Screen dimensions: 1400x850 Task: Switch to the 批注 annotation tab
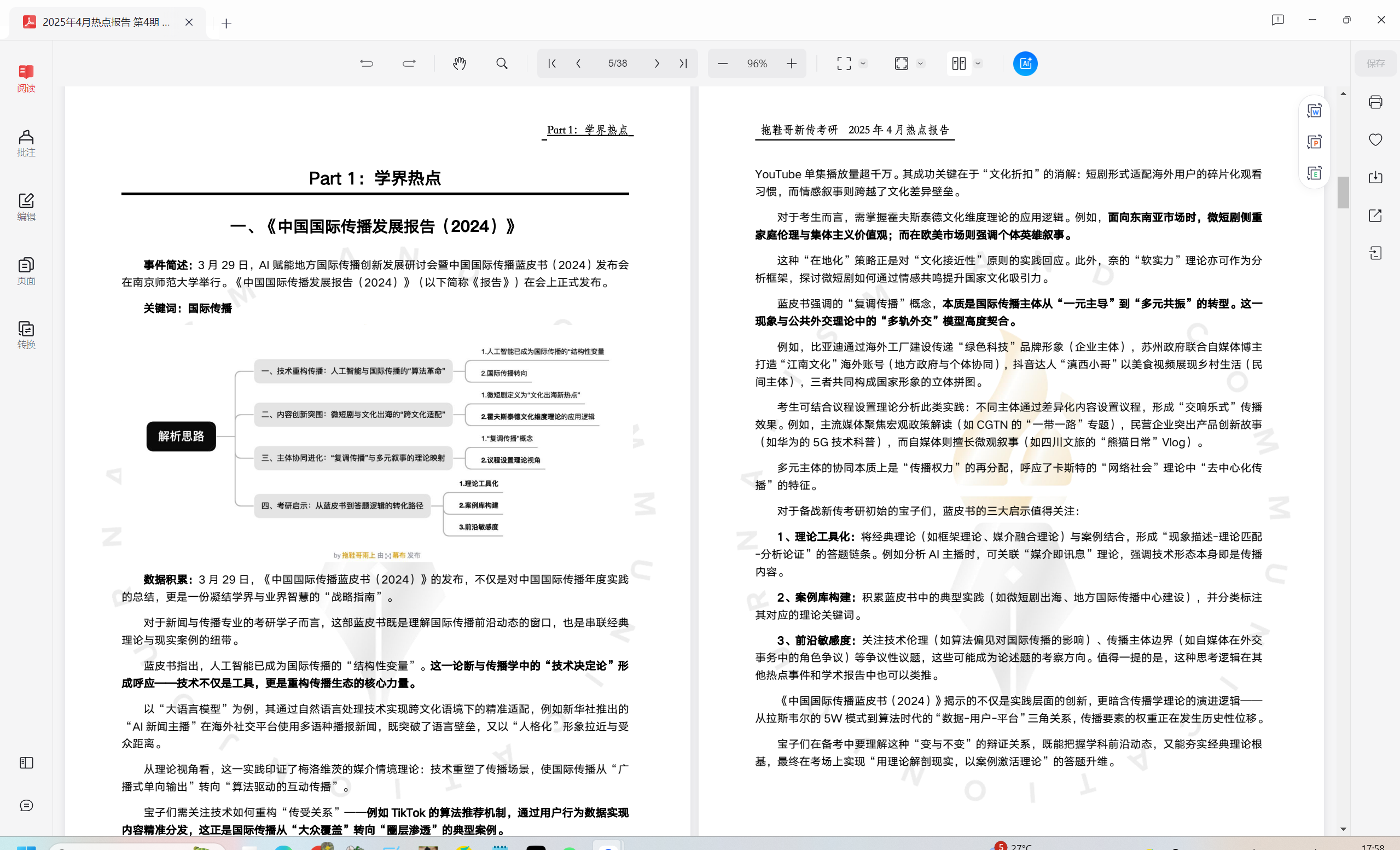point(26,143)
